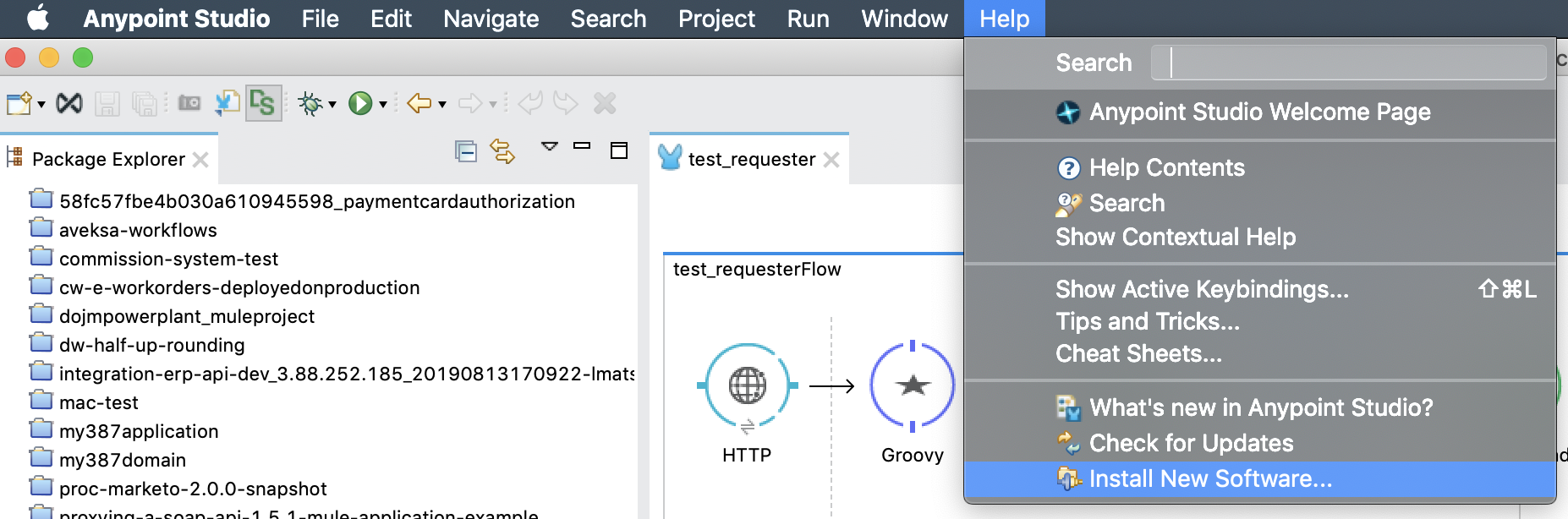The height and width of the screenshot is (519, 1568).
Task: Maximize the Package Explorer panel
Action: (619, 150)
